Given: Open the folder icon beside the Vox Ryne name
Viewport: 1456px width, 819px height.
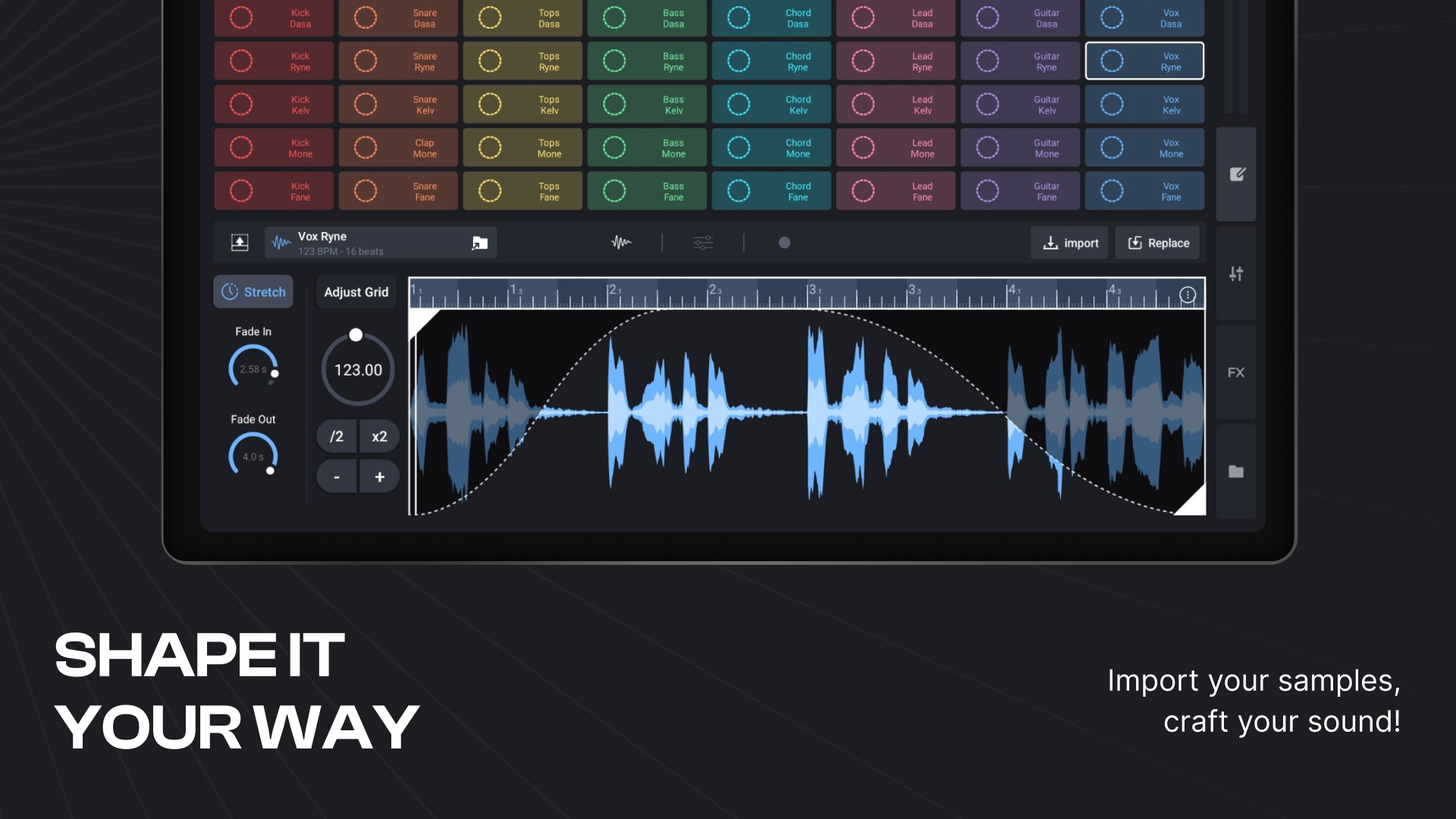Looking at the screenshot, I should pos(480,243).
